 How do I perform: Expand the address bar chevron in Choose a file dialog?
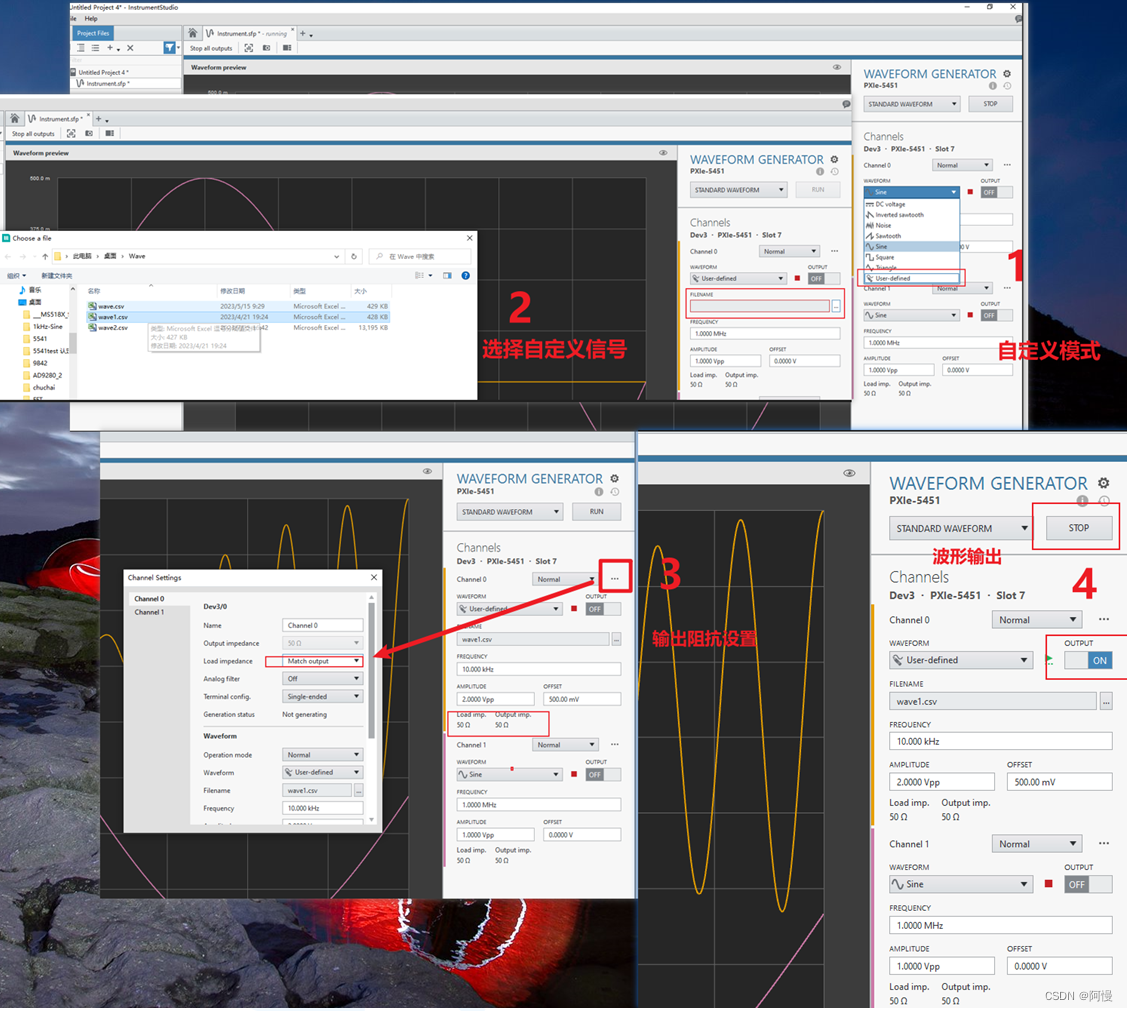coord(336,256)
